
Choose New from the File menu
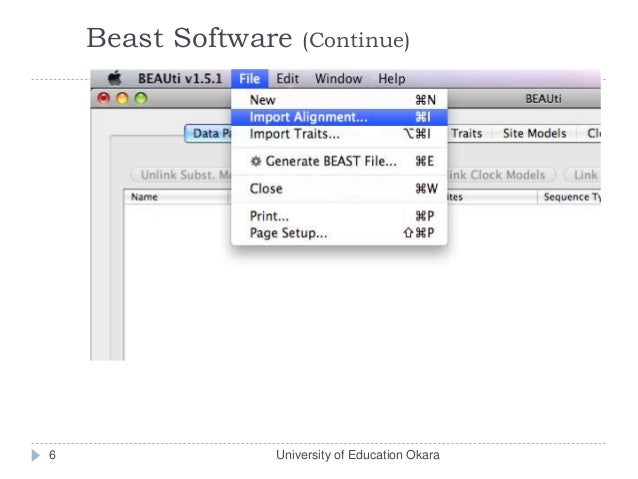[x=339, y=100]
